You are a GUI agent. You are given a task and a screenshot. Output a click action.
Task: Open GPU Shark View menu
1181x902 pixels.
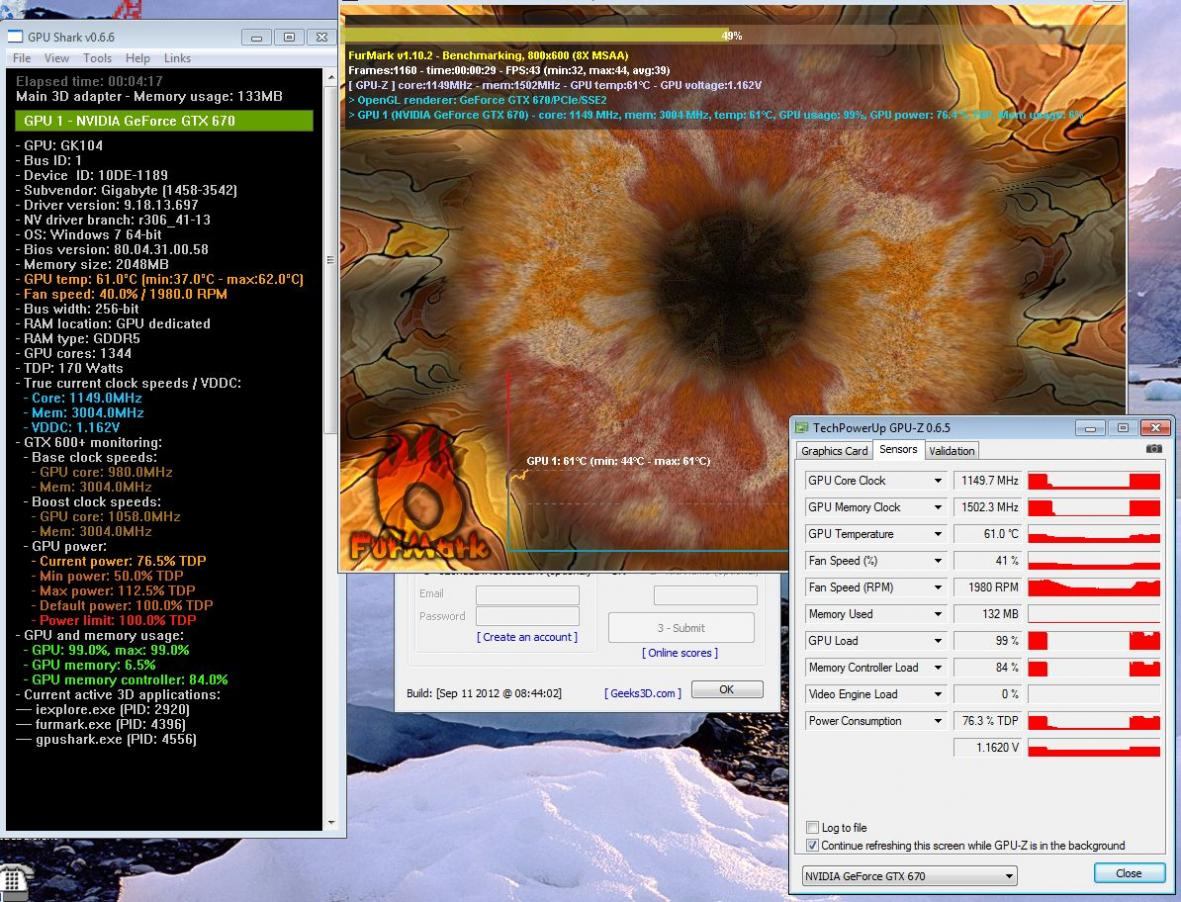point(56,58)
